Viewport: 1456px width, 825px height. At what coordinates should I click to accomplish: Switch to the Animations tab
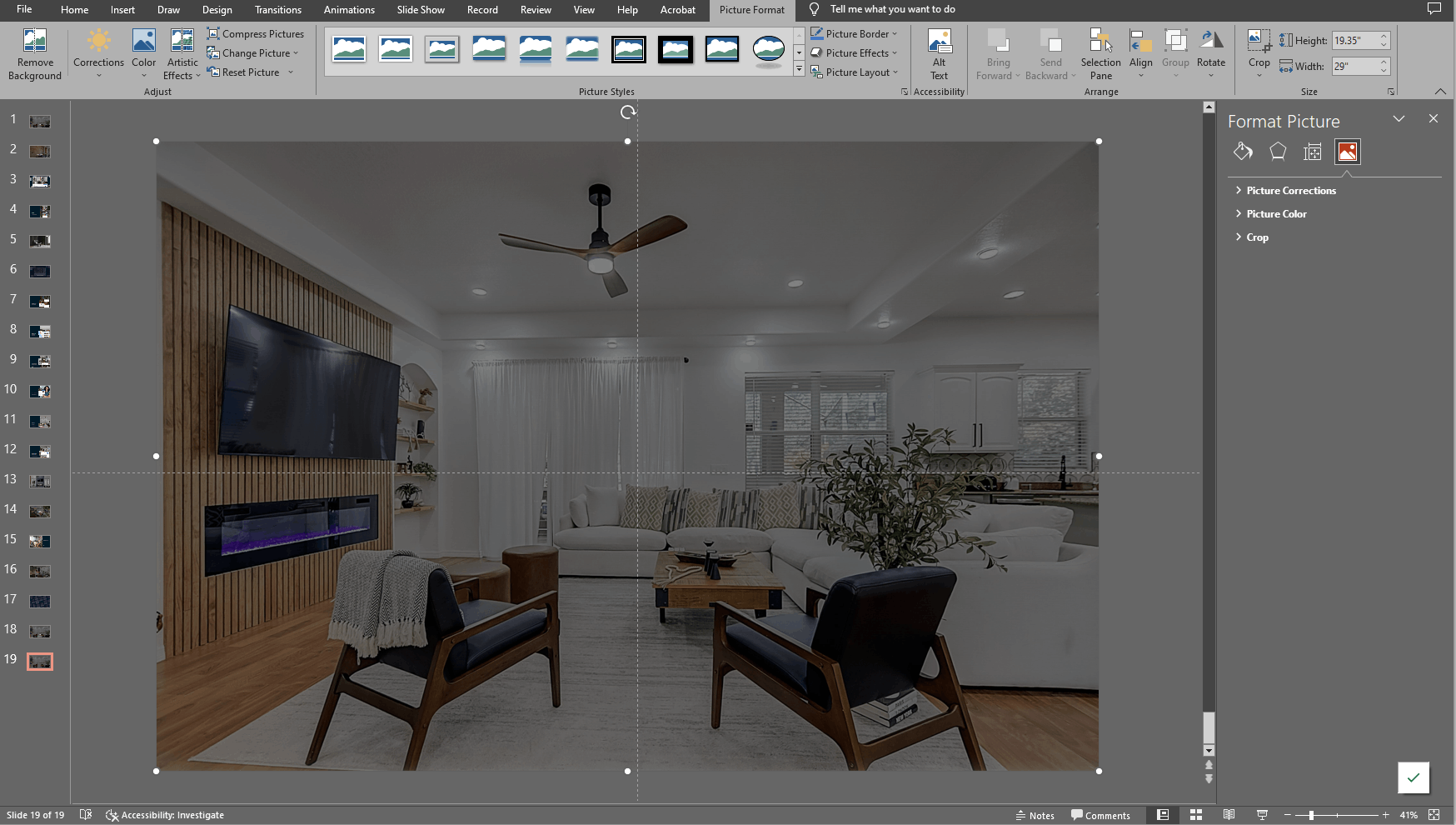click(x=349, y=9)
